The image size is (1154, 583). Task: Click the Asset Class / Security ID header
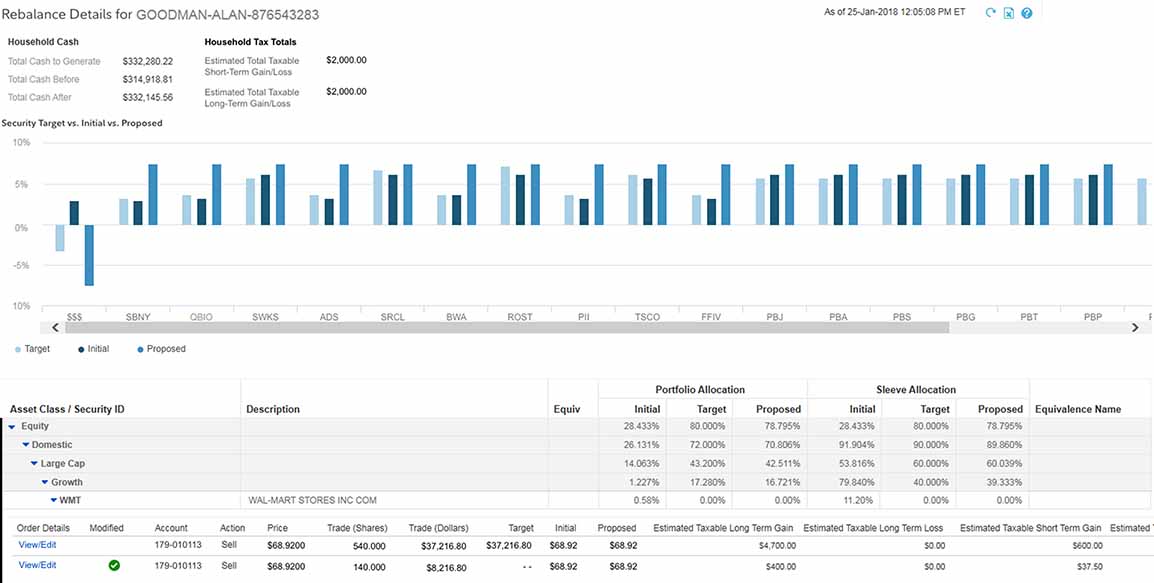click(x=67, y=409)
